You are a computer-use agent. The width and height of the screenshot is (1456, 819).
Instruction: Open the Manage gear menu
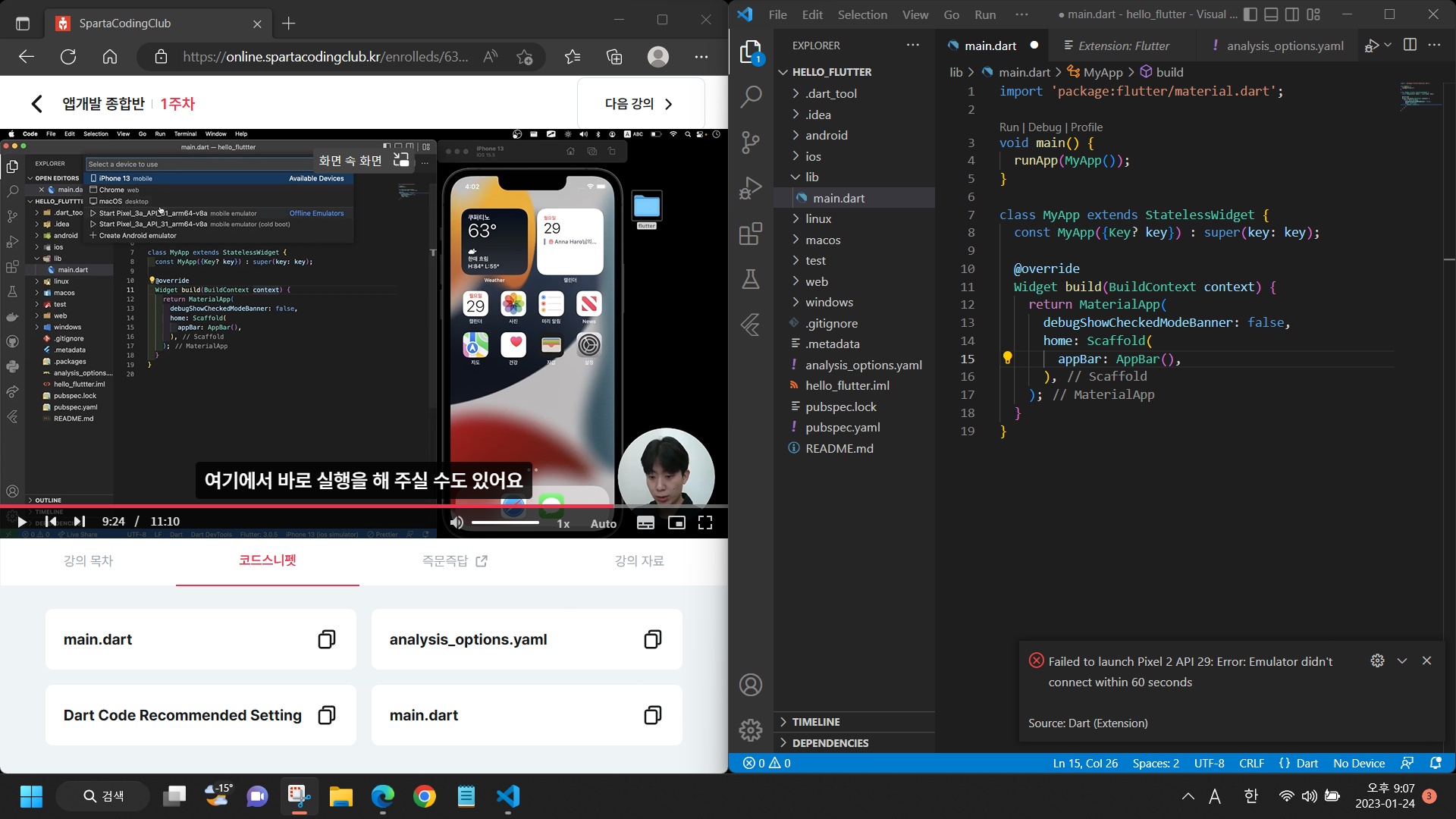751,730
